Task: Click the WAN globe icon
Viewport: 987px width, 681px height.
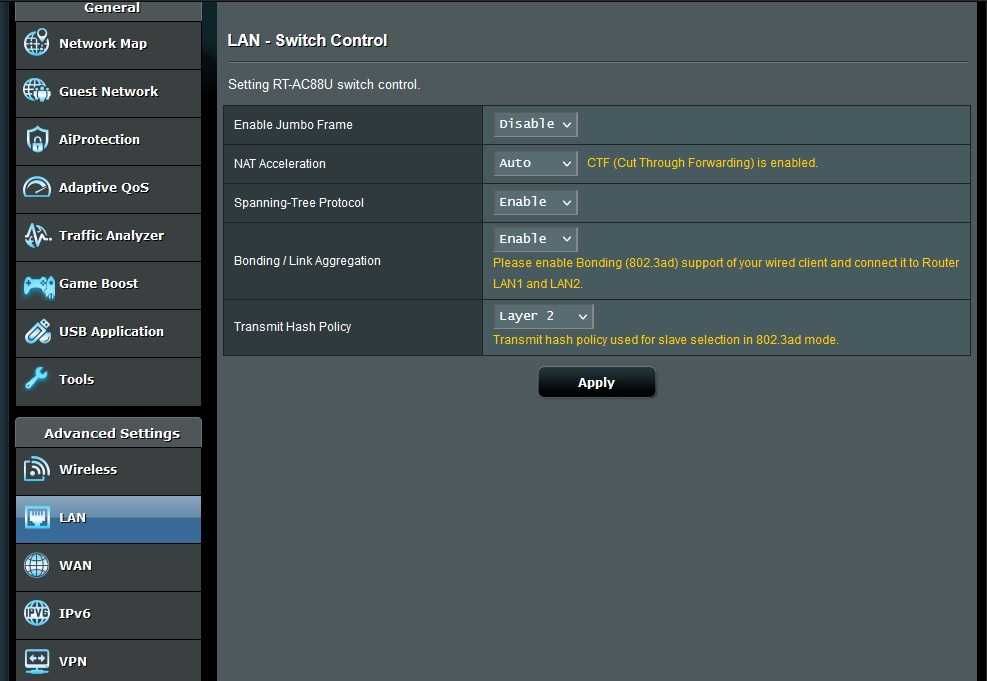Action: tap(37, 565)
